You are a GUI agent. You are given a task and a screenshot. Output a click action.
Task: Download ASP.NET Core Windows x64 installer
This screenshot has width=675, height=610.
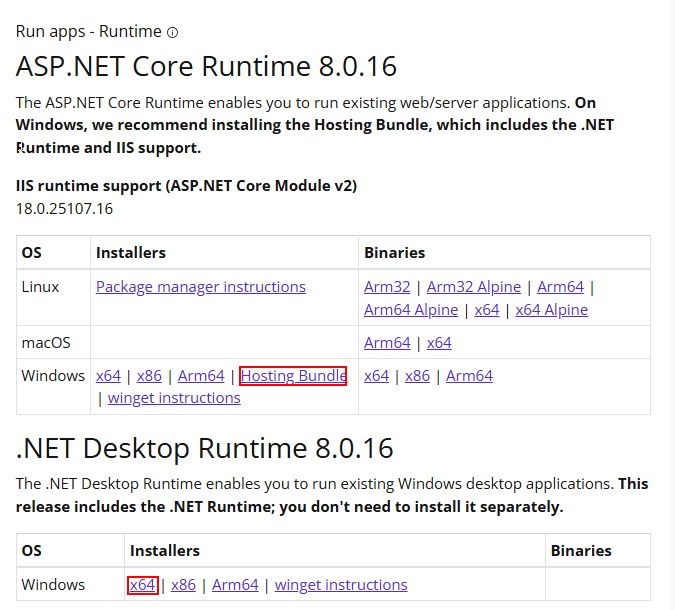(x=108, y=376)
